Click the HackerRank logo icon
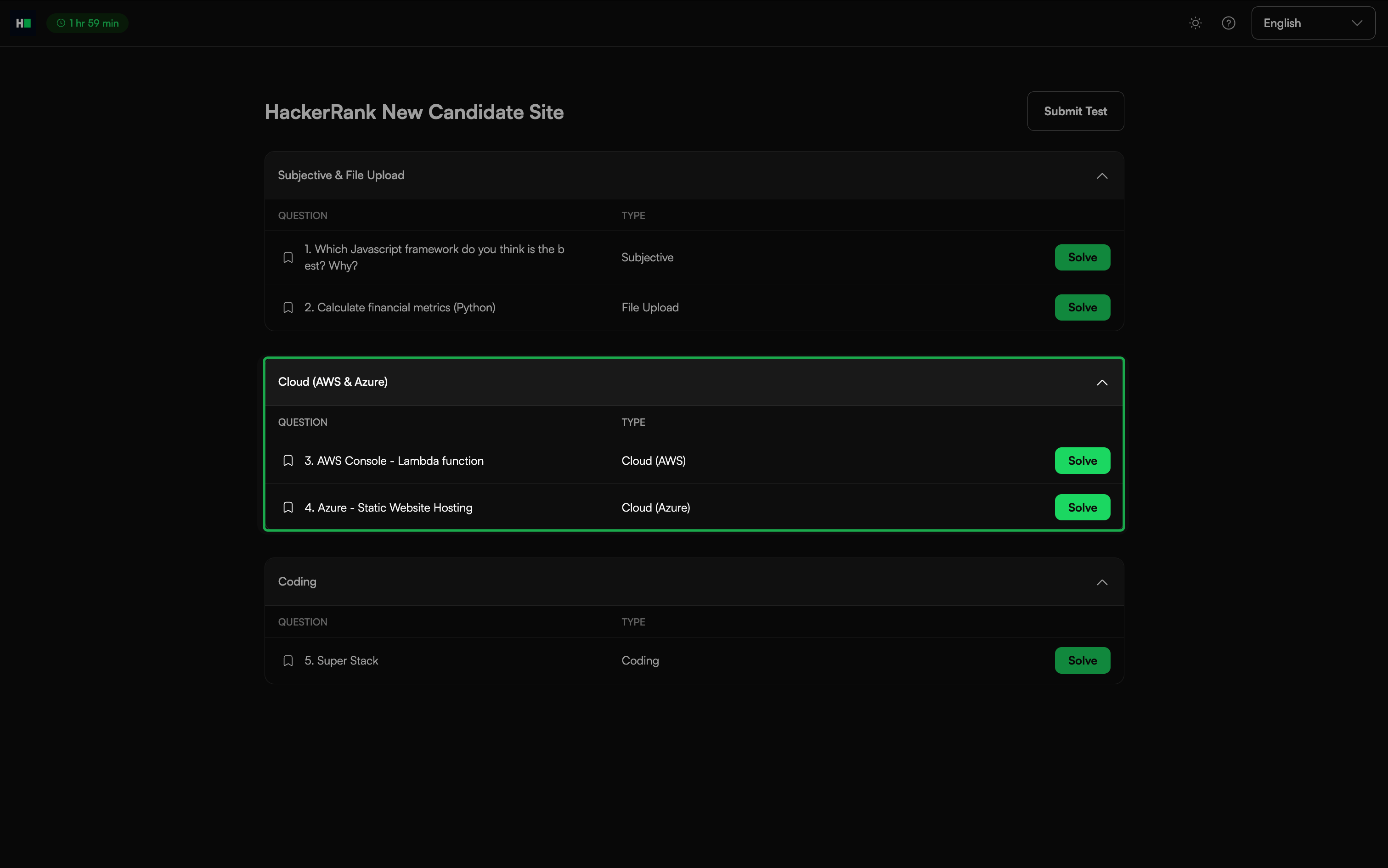This screenshot has width=1388, height=868. pos(23,23)
